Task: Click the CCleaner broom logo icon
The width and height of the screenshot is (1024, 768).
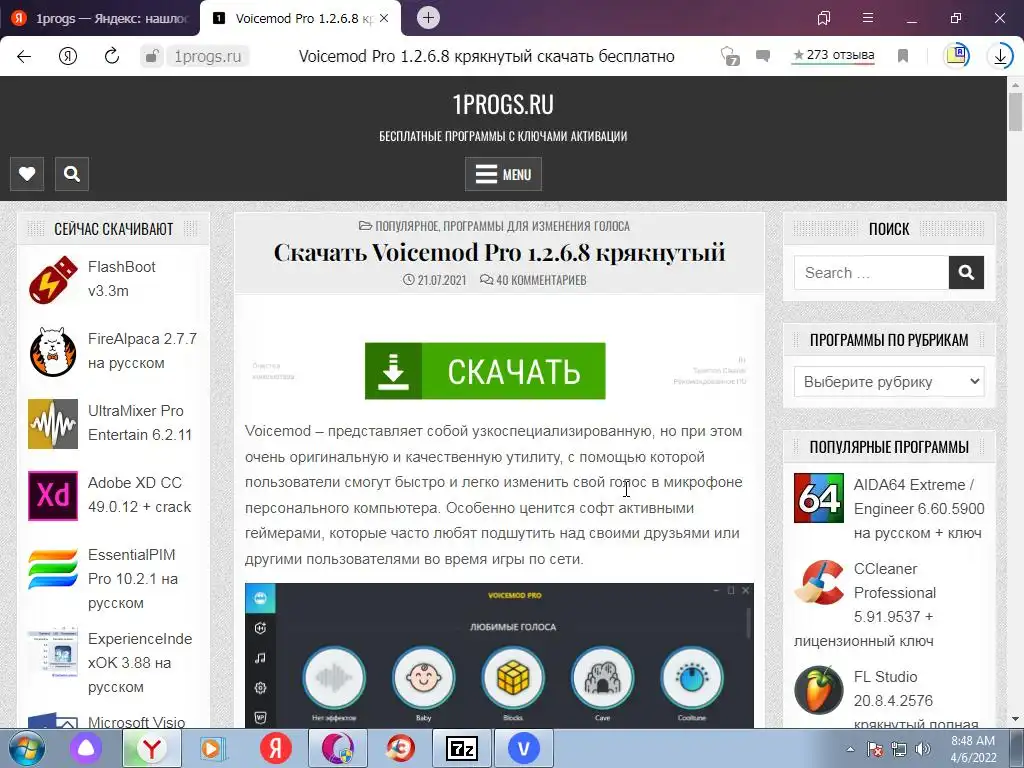Action: pos(819,582)
